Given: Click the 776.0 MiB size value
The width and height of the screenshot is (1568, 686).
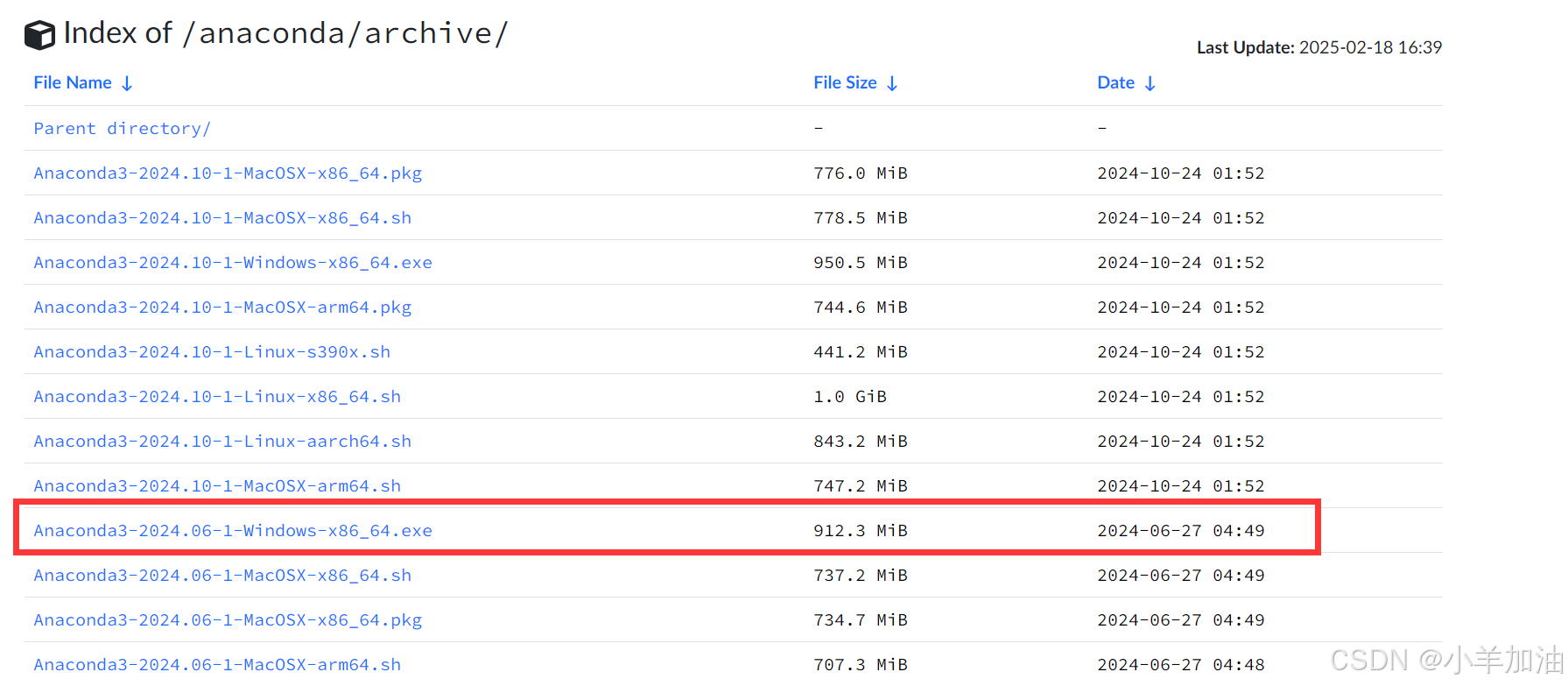Looking at the screenshot, I should (x=861, y=173).
